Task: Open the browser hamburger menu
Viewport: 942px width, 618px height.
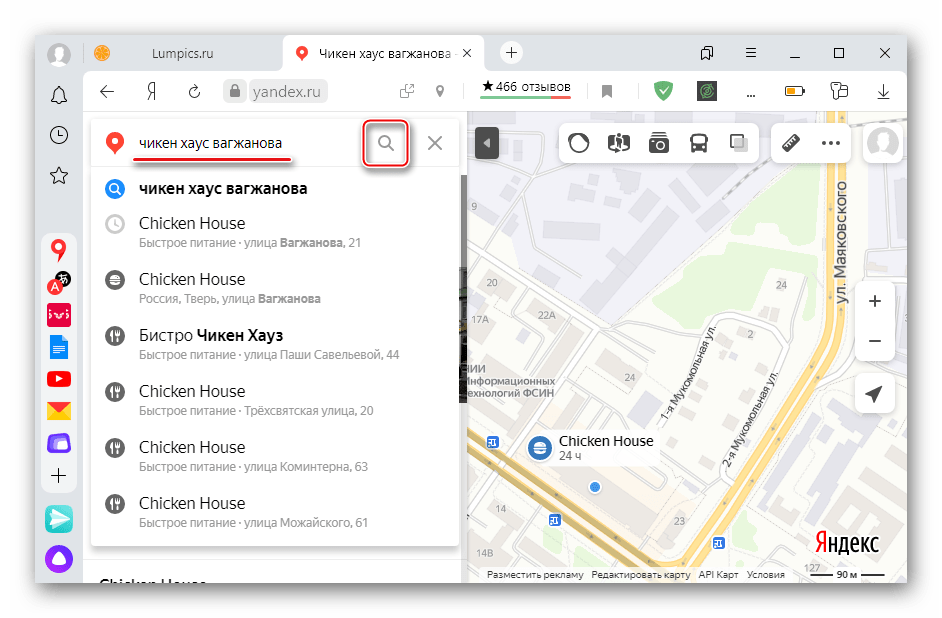Action: (x=751, y=53)
